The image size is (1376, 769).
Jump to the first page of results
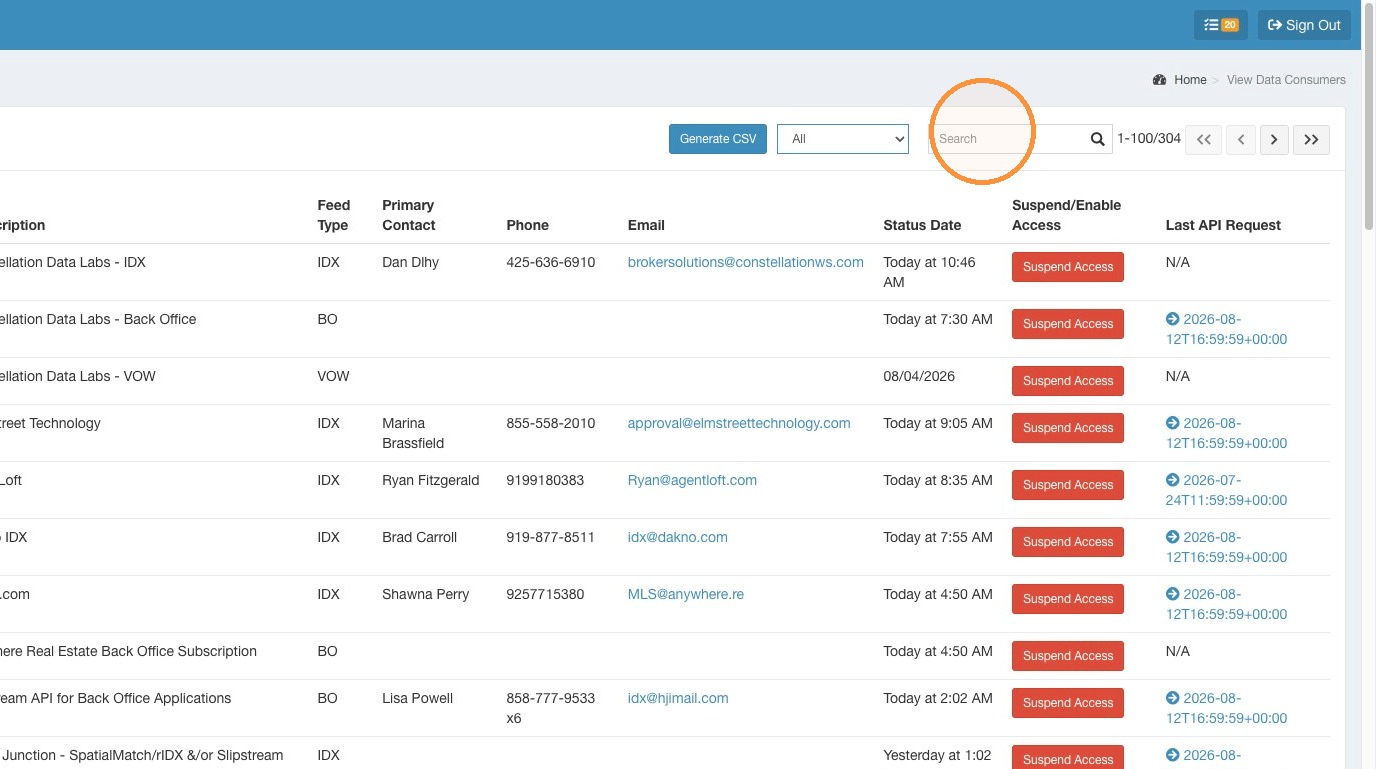point(1204,139)
